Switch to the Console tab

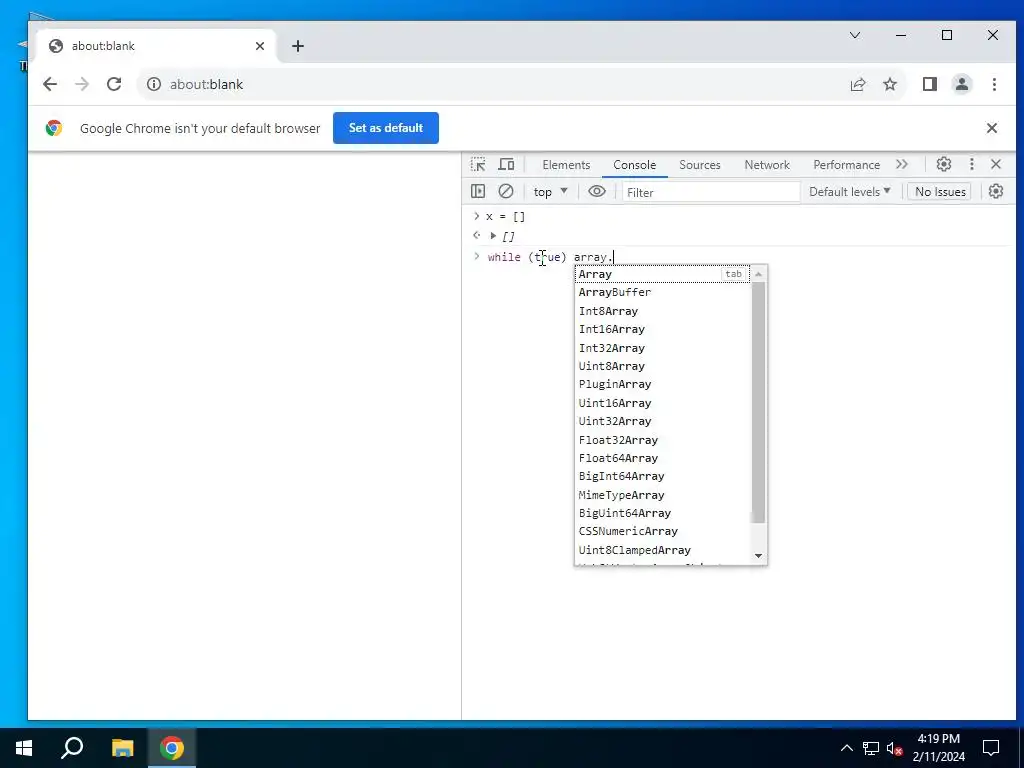(x=634, y=165)
